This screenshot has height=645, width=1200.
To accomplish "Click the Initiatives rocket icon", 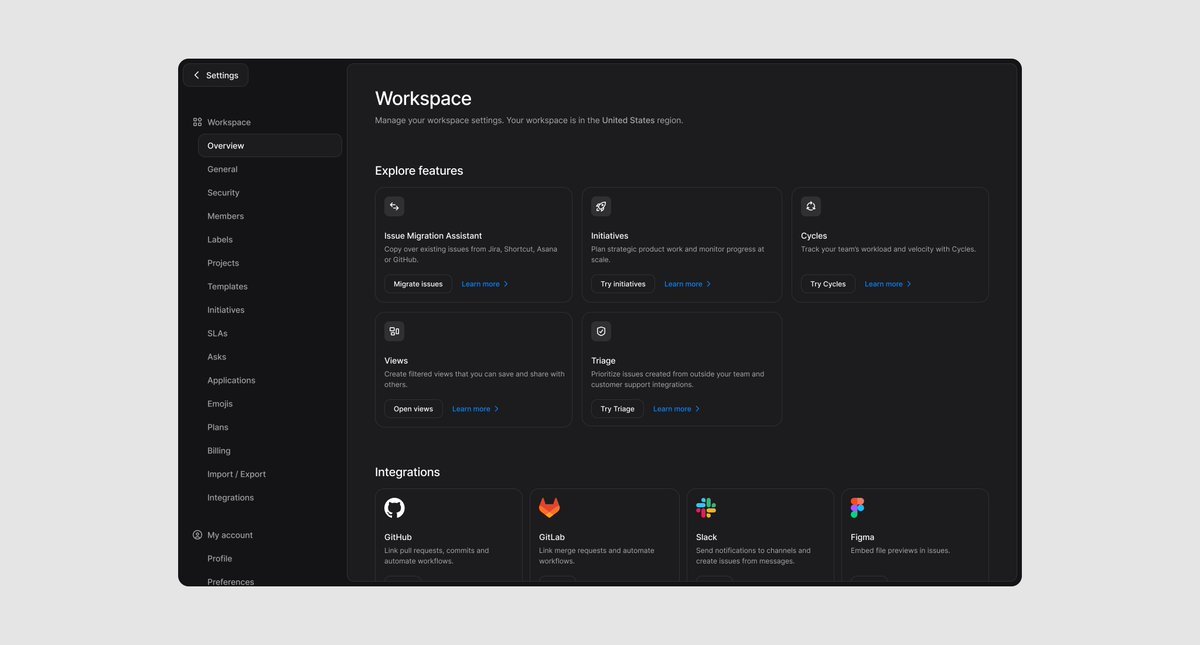I will click(601, 206).
